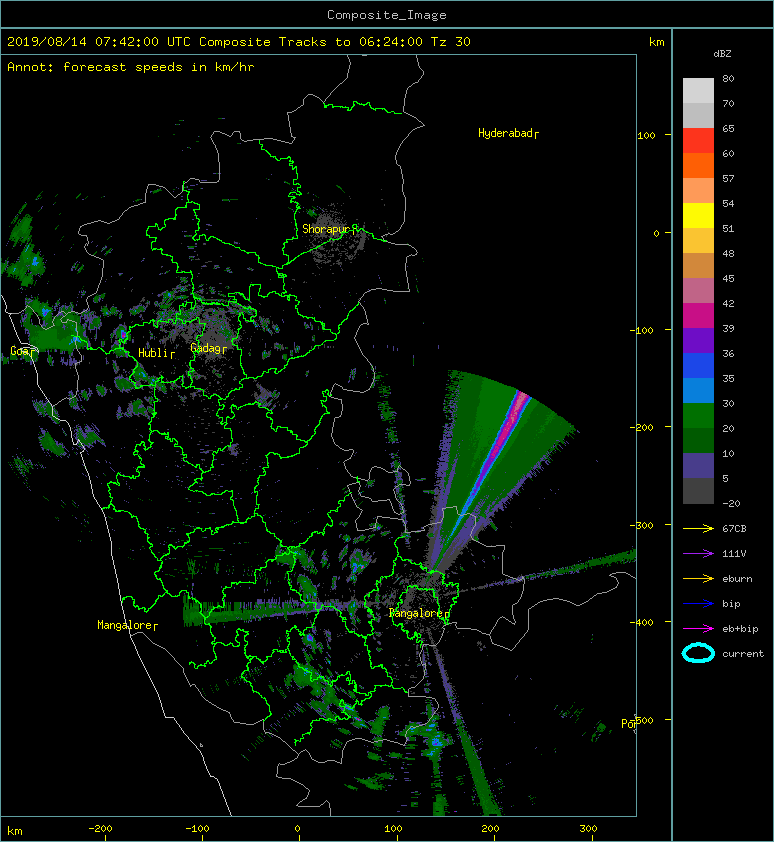This screenshot has width=774, height=842.
Task: Click the -200 tick on the bottom axis
Action: tap(100, 829)
